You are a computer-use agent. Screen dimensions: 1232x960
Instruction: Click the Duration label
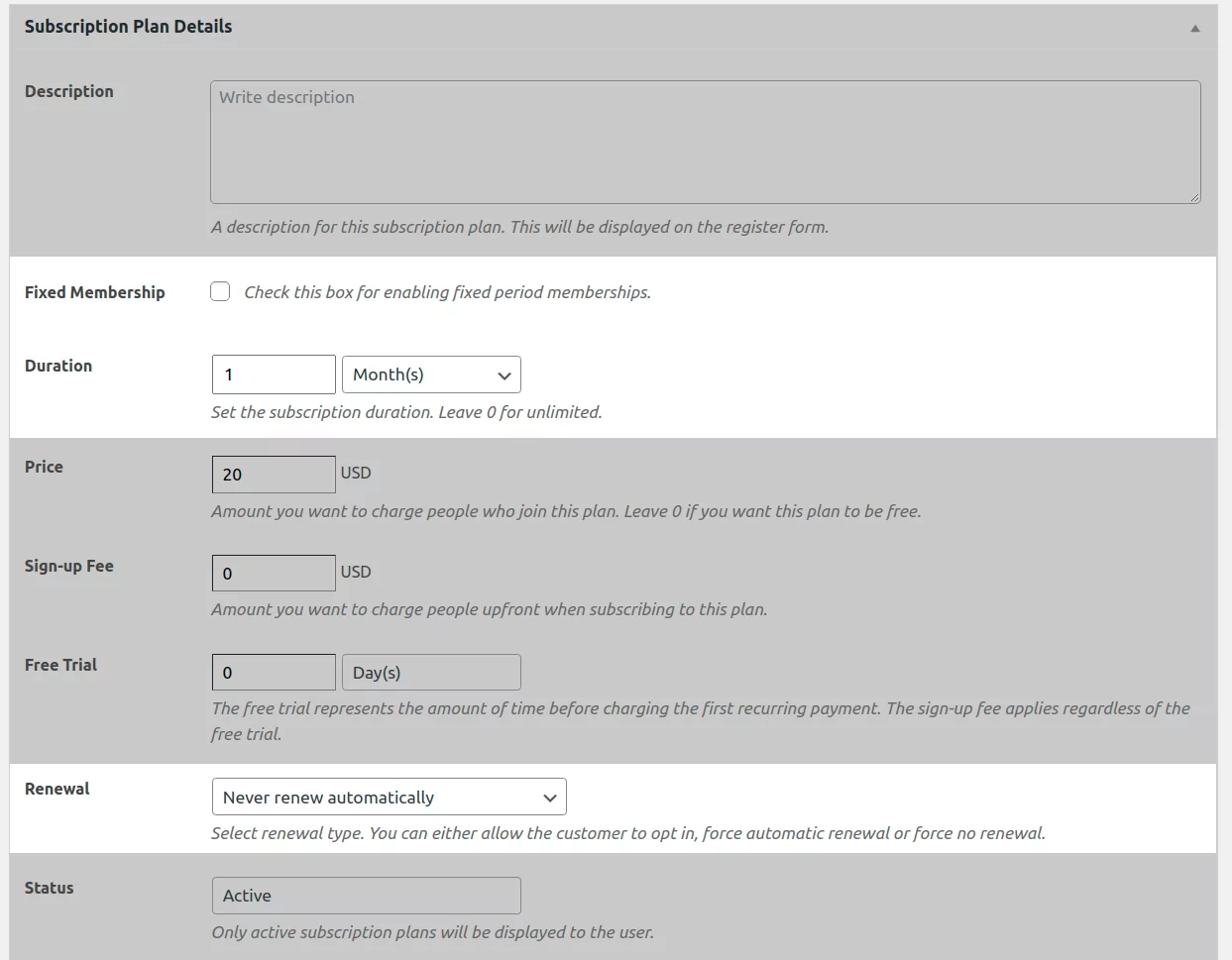click(x=58, y=366)
